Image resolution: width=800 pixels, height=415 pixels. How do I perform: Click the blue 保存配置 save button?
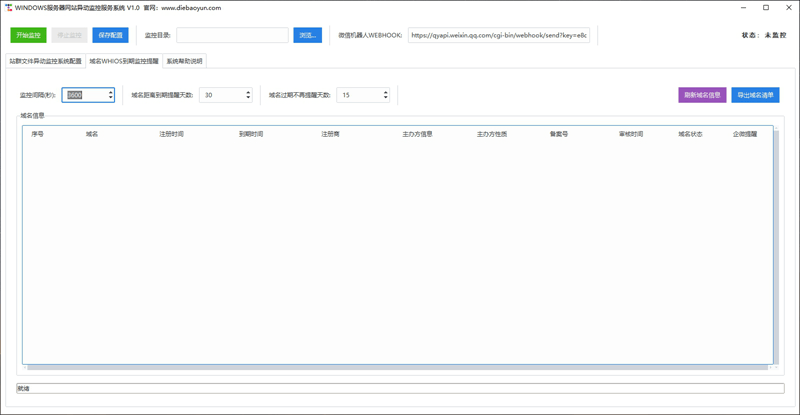[x=111, y=35]
